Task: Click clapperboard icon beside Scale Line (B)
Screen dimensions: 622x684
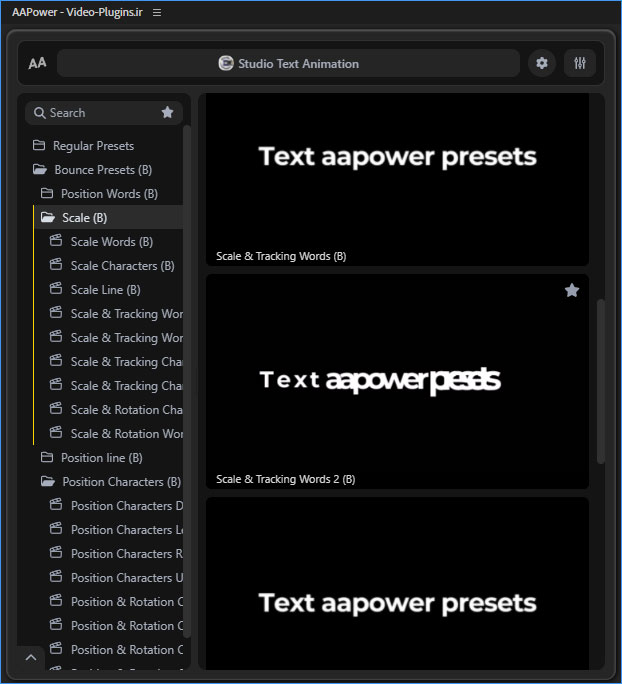Action: point(56,289)
